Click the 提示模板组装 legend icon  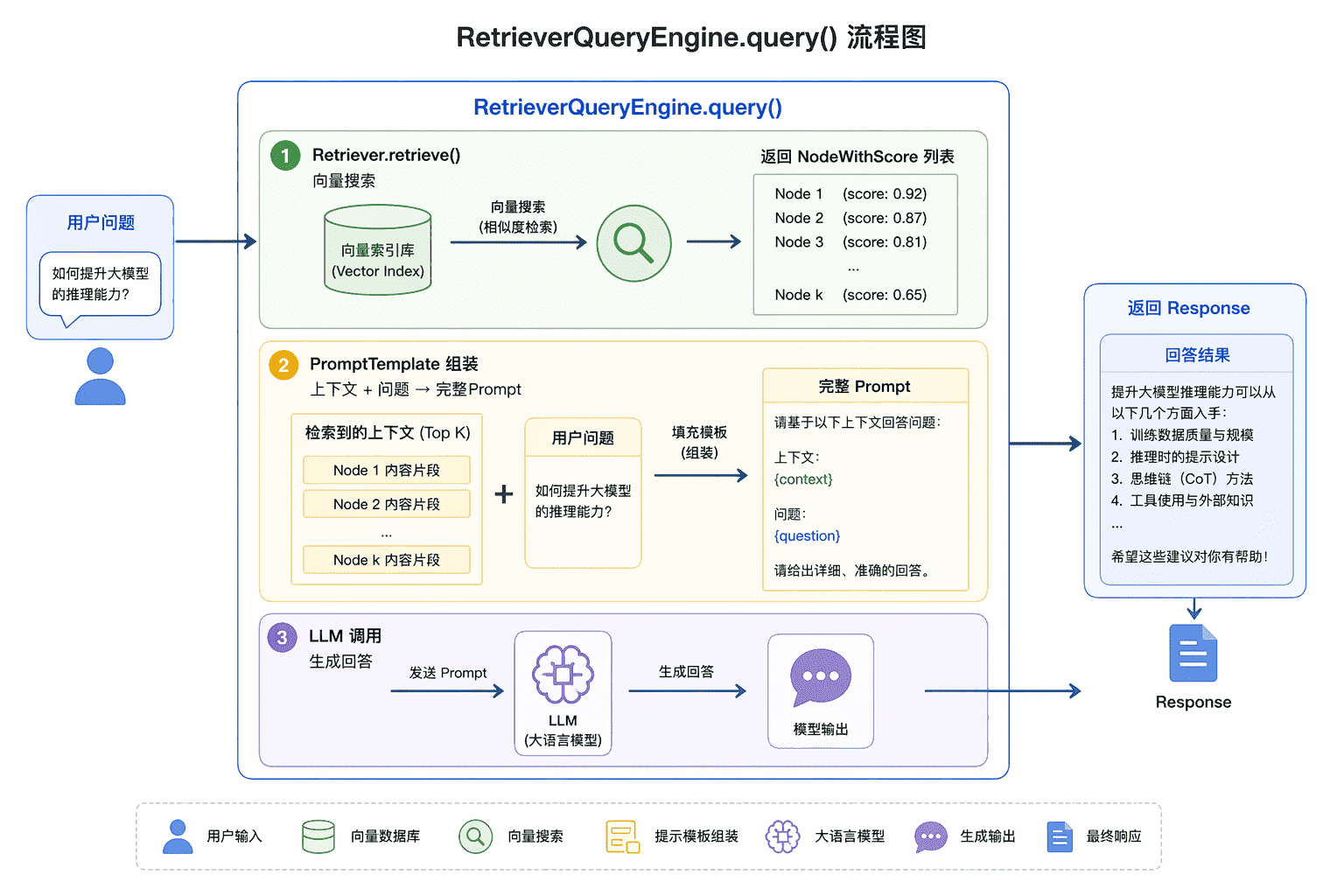pos(622,836)
